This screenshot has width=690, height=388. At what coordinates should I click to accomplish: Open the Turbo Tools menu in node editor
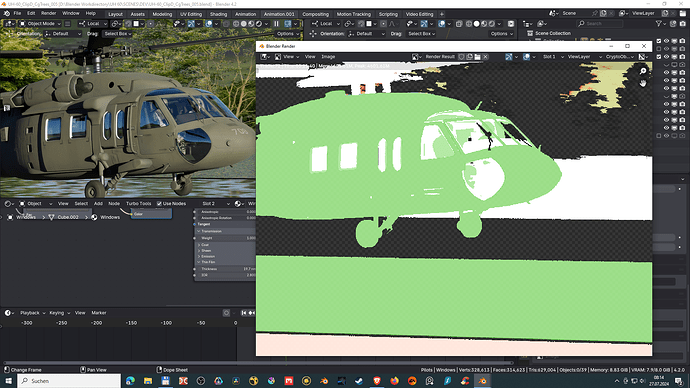pyautogui.click(x=139, y=204)
